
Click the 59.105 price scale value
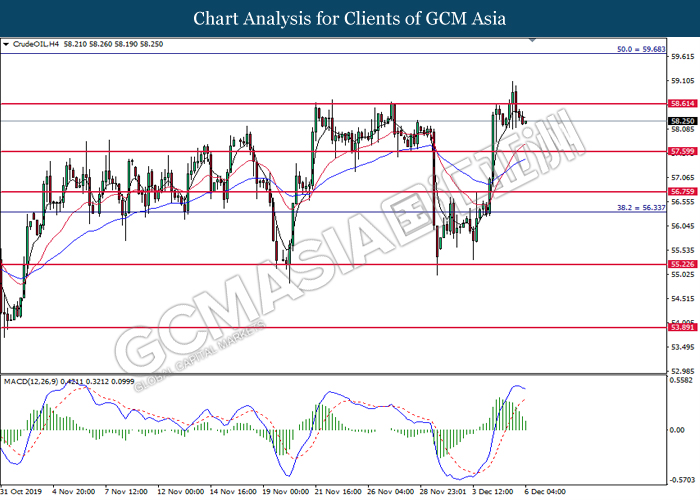(x=683, y=81)
